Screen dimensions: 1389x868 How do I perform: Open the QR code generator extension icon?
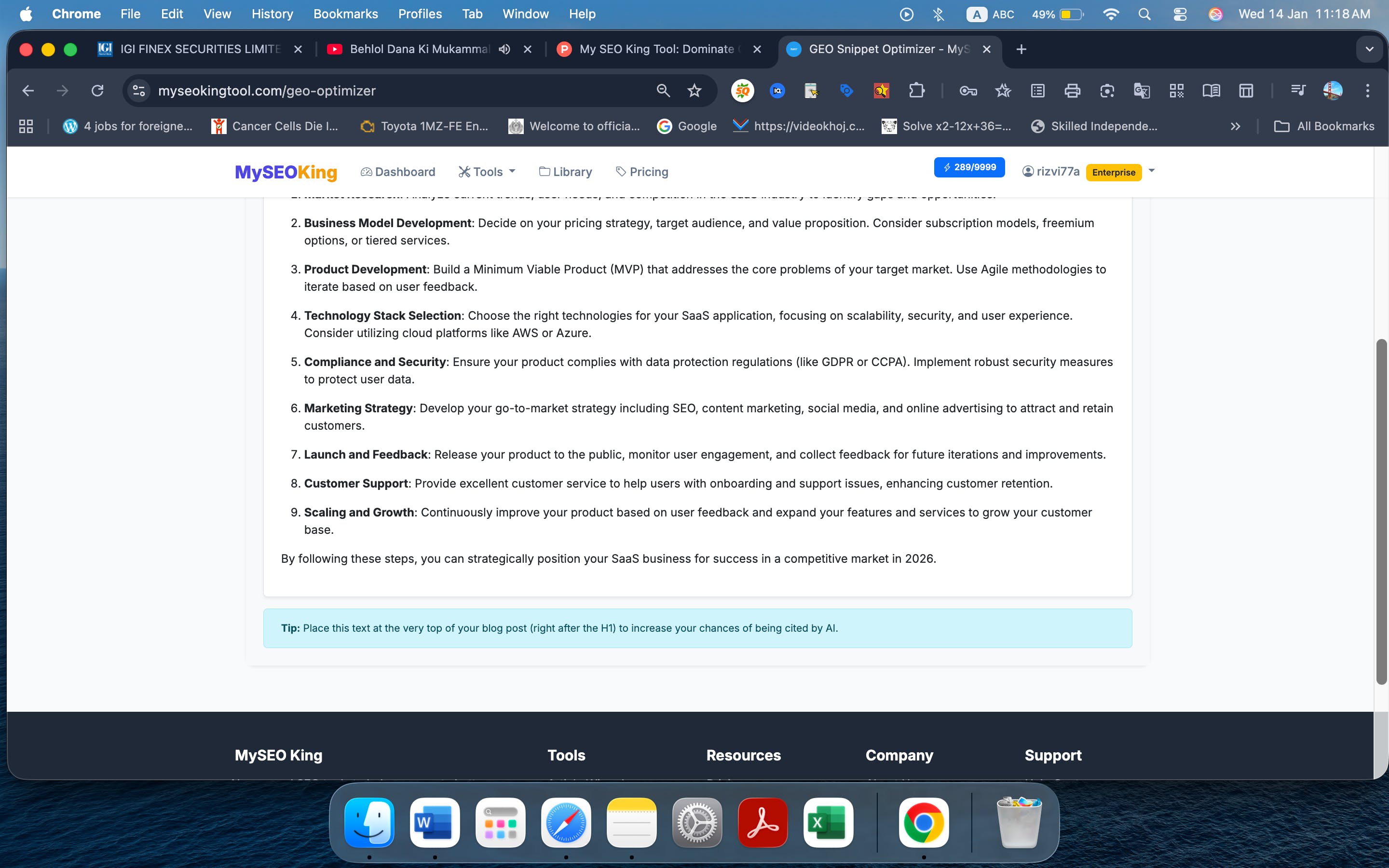(1176, 91)
